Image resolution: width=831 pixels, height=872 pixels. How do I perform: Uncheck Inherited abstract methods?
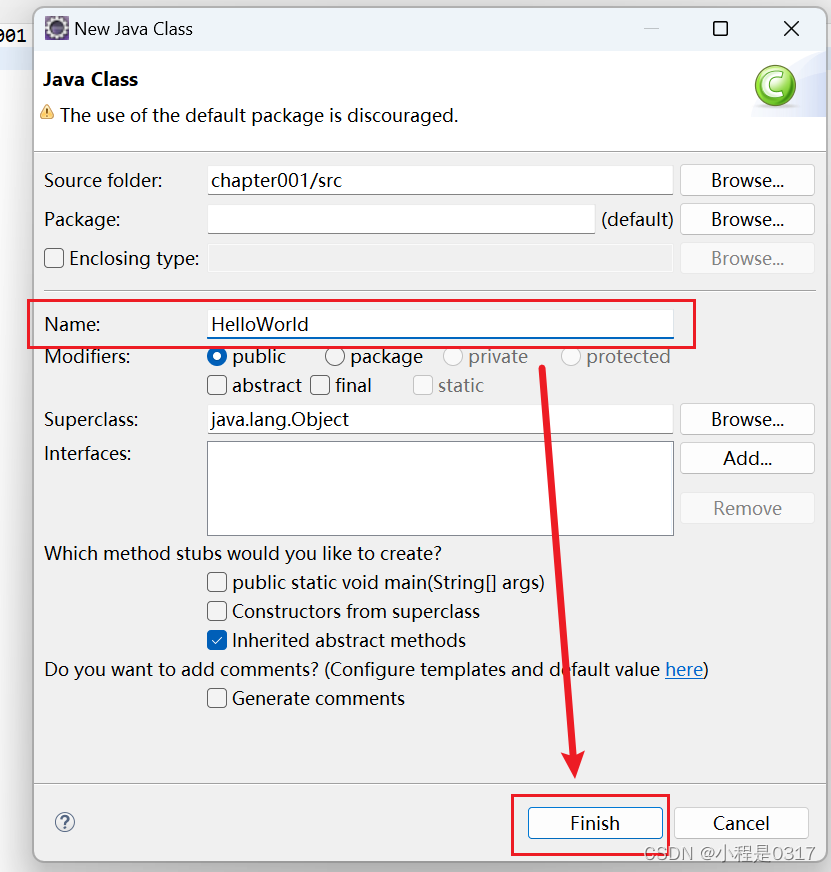217,640
